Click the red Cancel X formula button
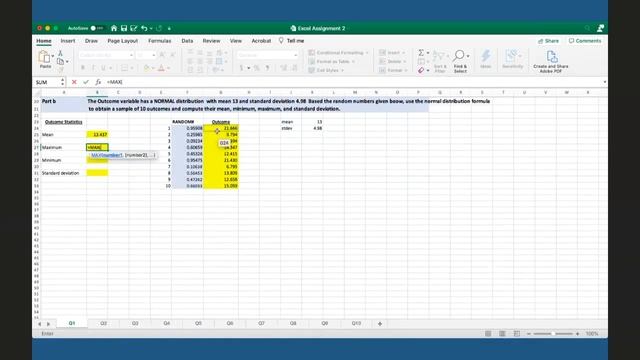Viewport: 640px width, 360px height. (x=74, y=82)
